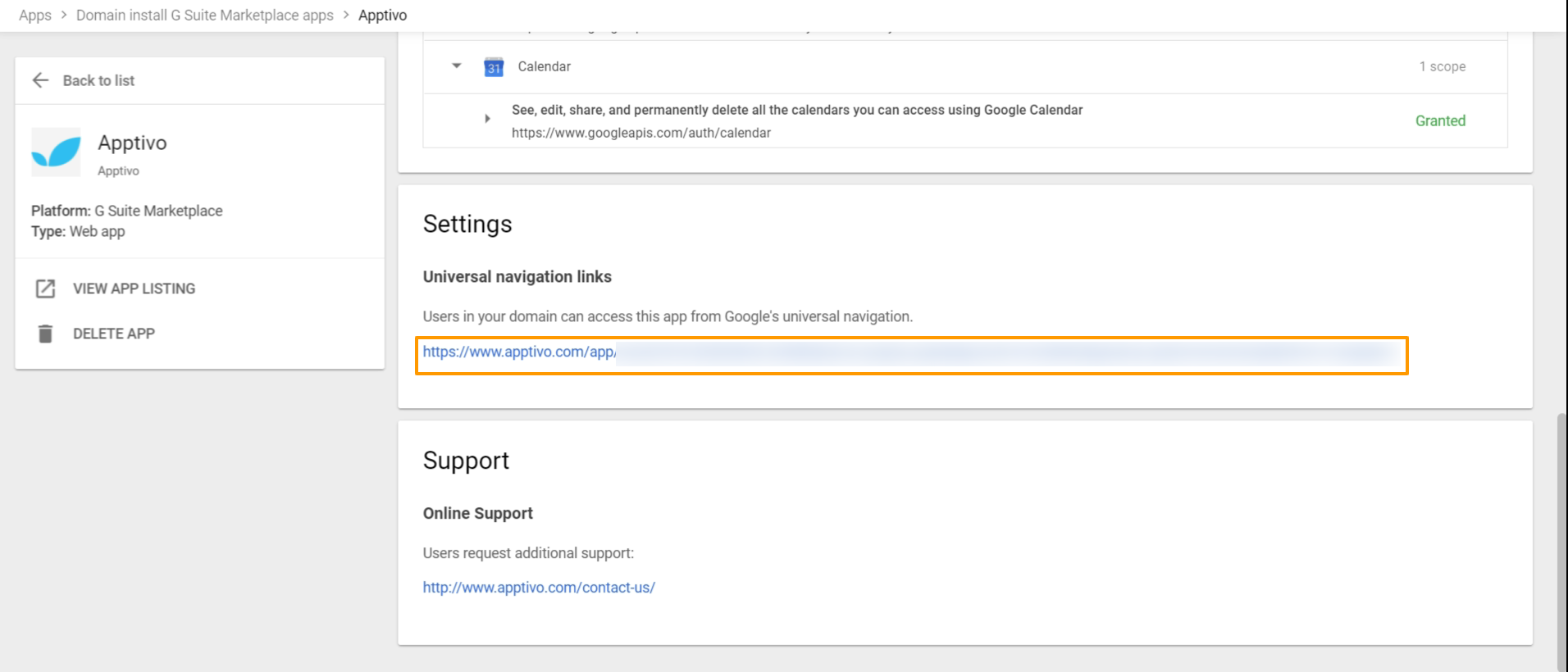Click DELETE APP button
1568x672 pixels.
coord(114,334)
